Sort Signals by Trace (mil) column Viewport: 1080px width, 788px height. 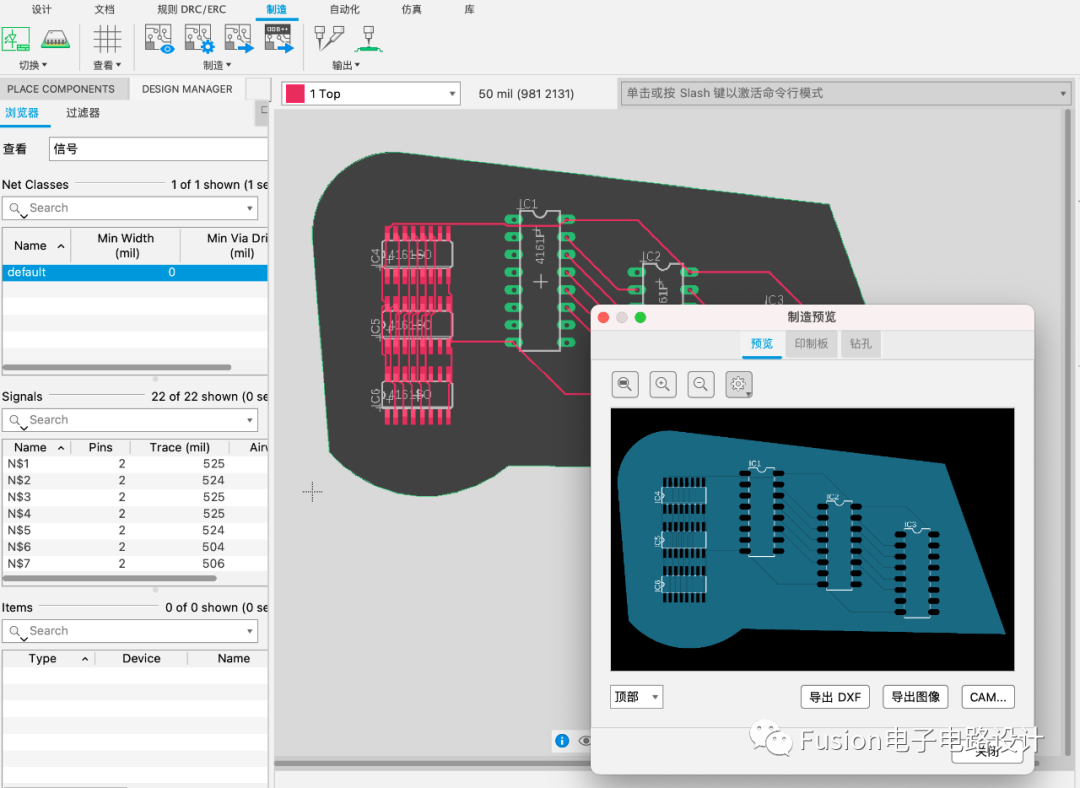pos(180,448)
